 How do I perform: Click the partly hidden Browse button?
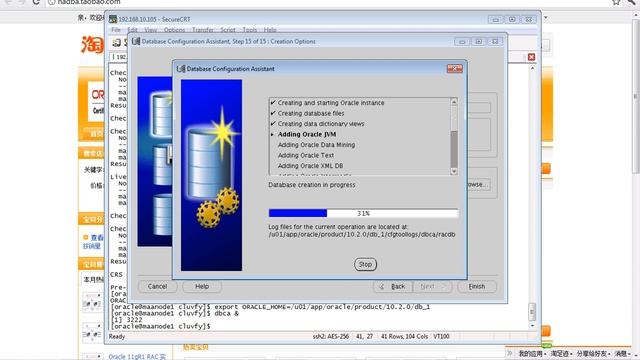click(478, 184)
